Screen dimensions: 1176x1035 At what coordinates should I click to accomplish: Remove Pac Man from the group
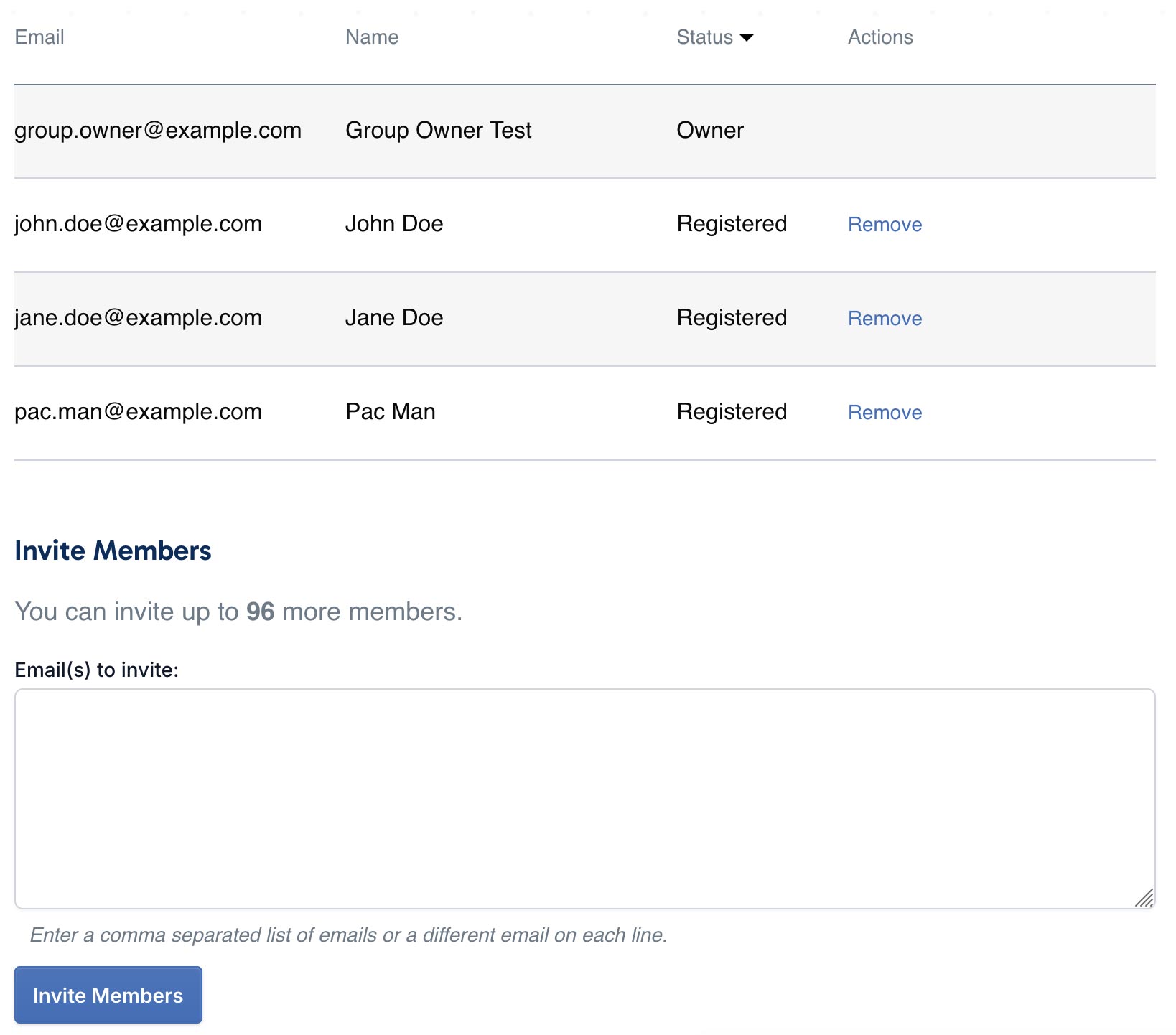point(885,413)
